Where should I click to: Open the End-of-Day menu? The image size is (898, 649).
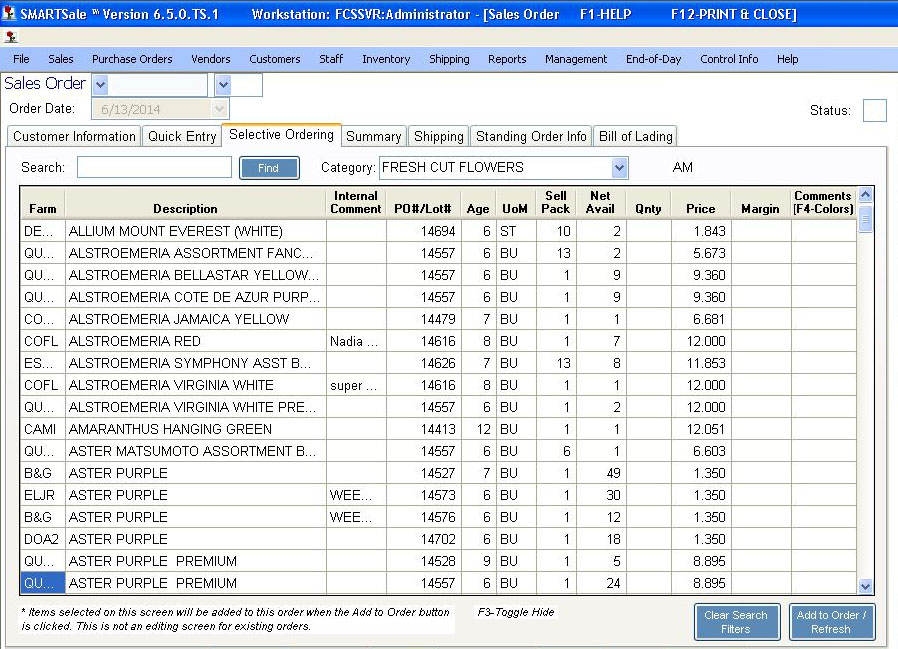coord(653,59)
